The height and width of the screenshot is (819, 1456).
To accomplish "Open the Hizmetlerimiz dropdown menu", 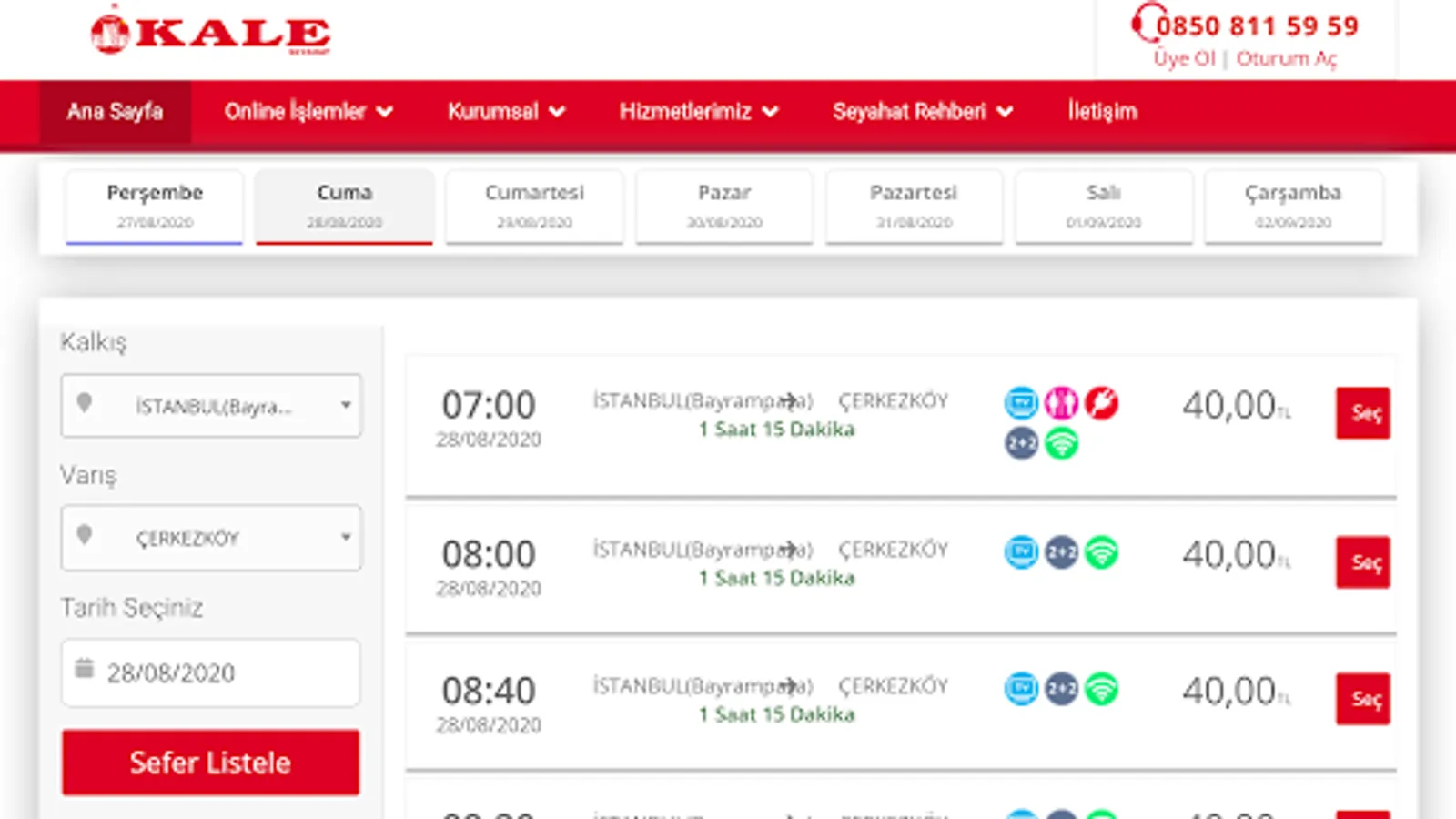I will coord(699,112).
